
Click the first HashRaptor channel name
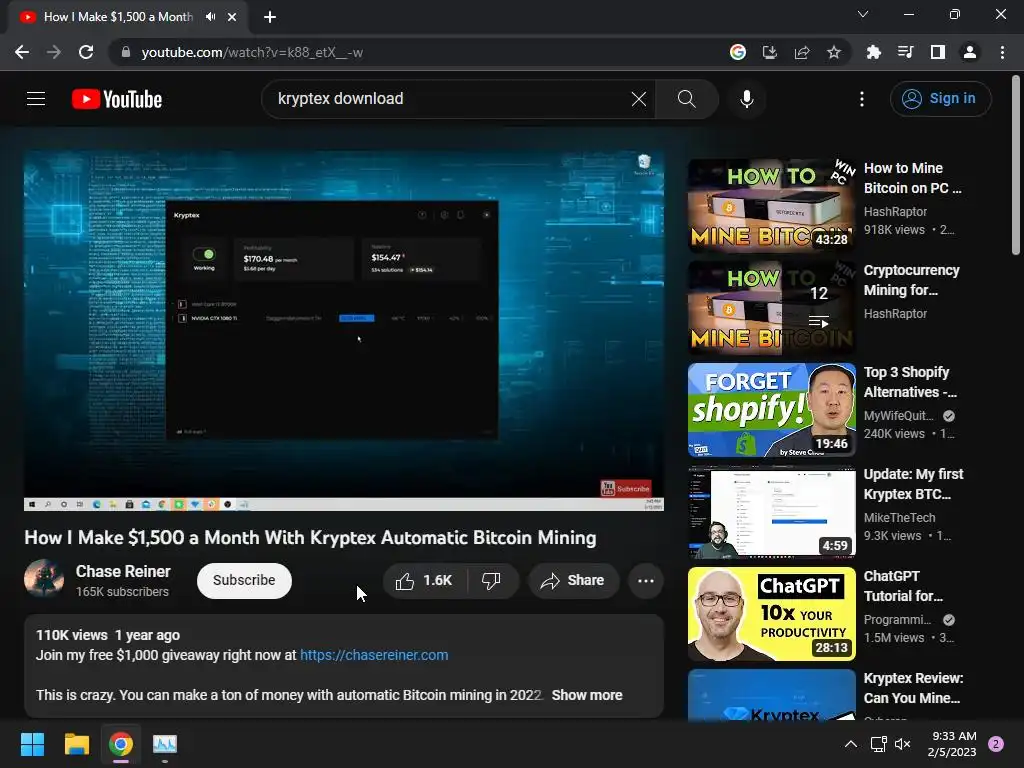pyautogui.click(x=895, y=212)
